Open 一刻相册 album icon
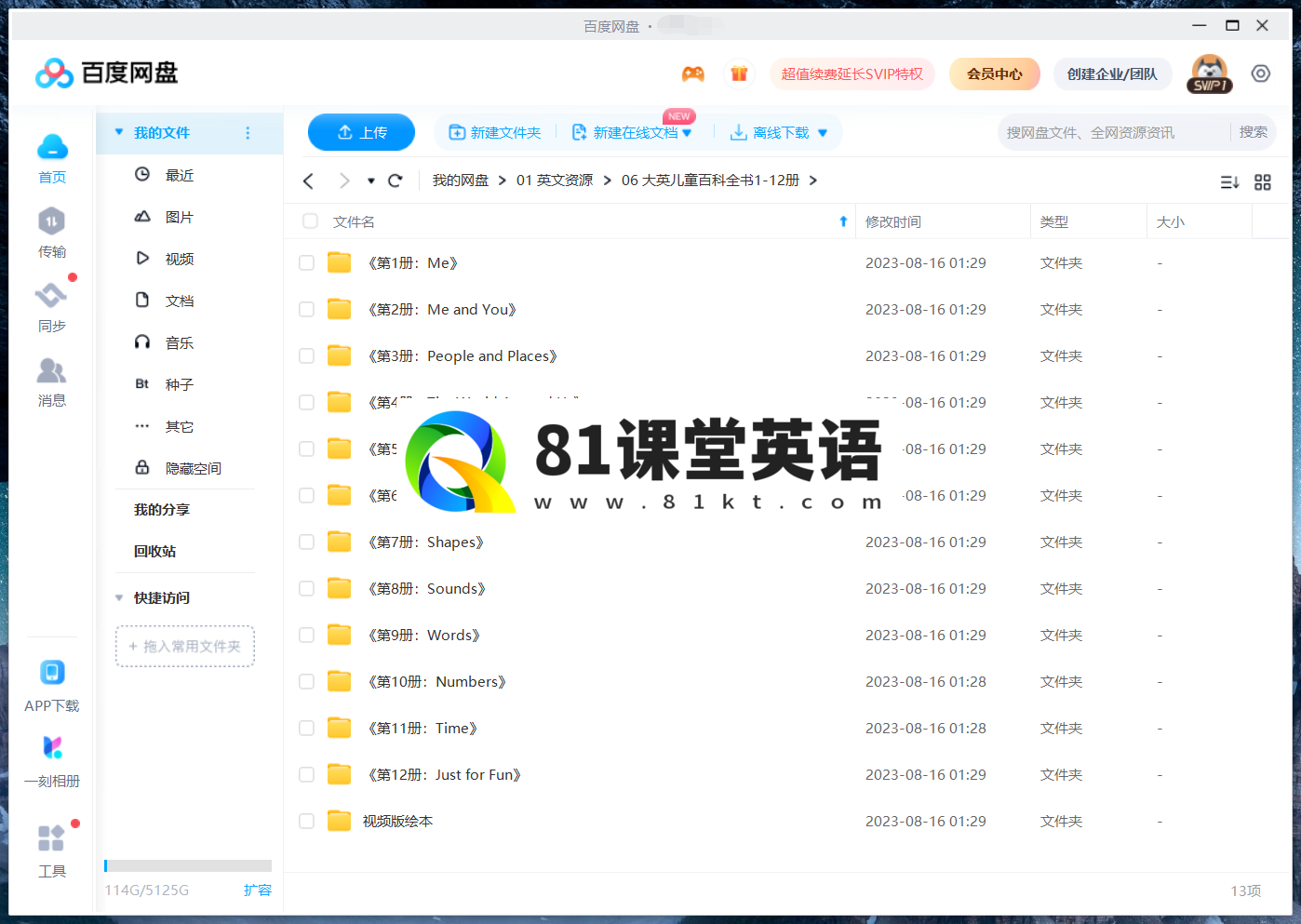This screenshot has width=1301, height=924. click(x=52, y=747)
